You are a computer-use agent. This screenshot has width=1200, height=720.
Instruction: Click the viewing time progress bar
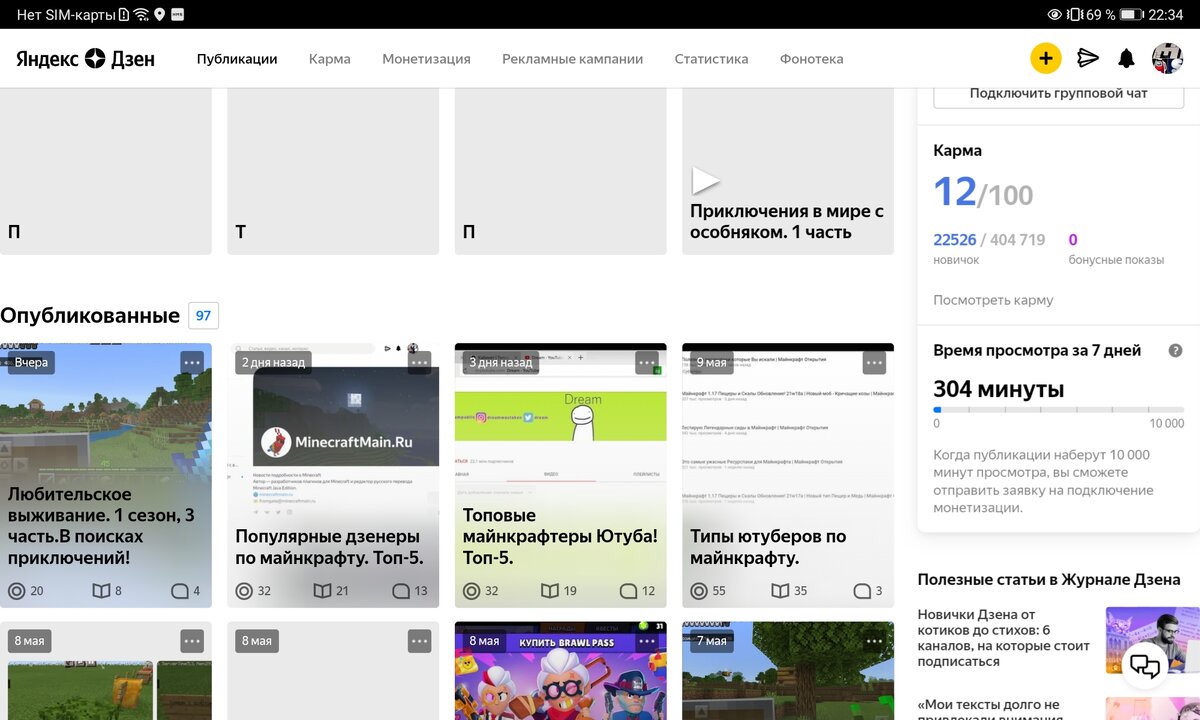1059,410
